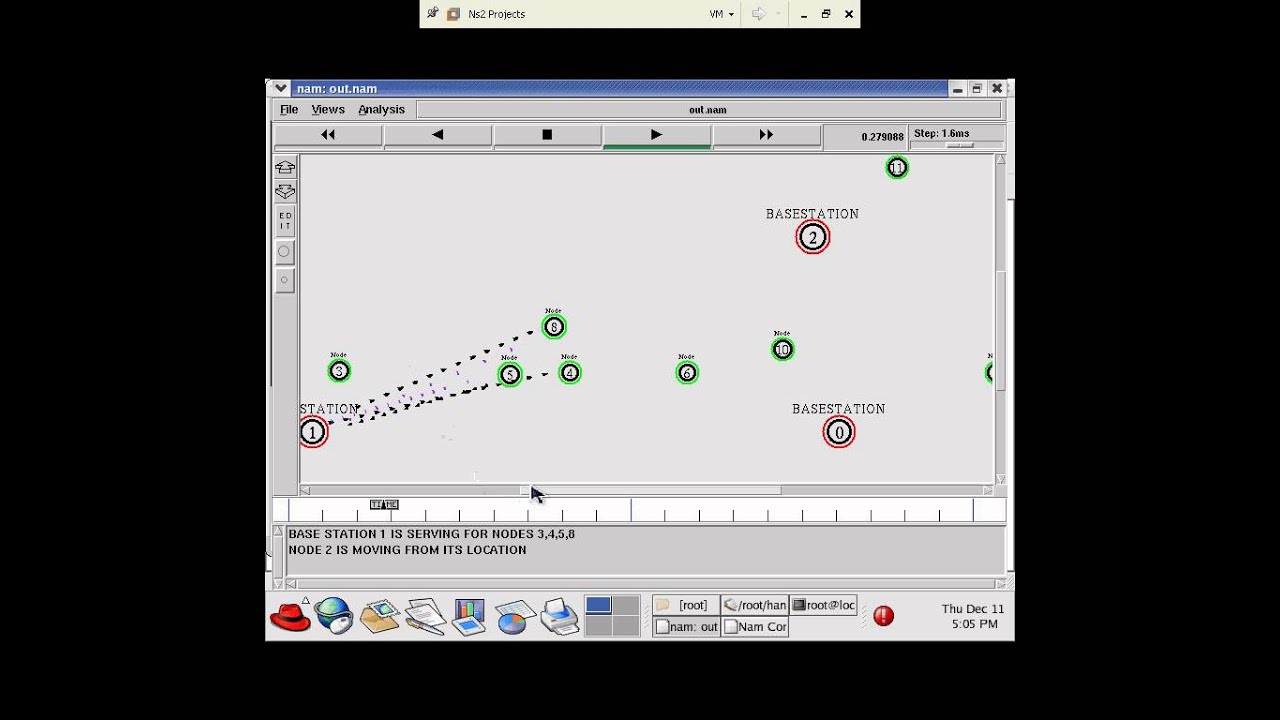Image resolution: width=1280 pixels, height=720 pixels.
Task: Open the VM dropdown in top bar
Action: point(722,14)
